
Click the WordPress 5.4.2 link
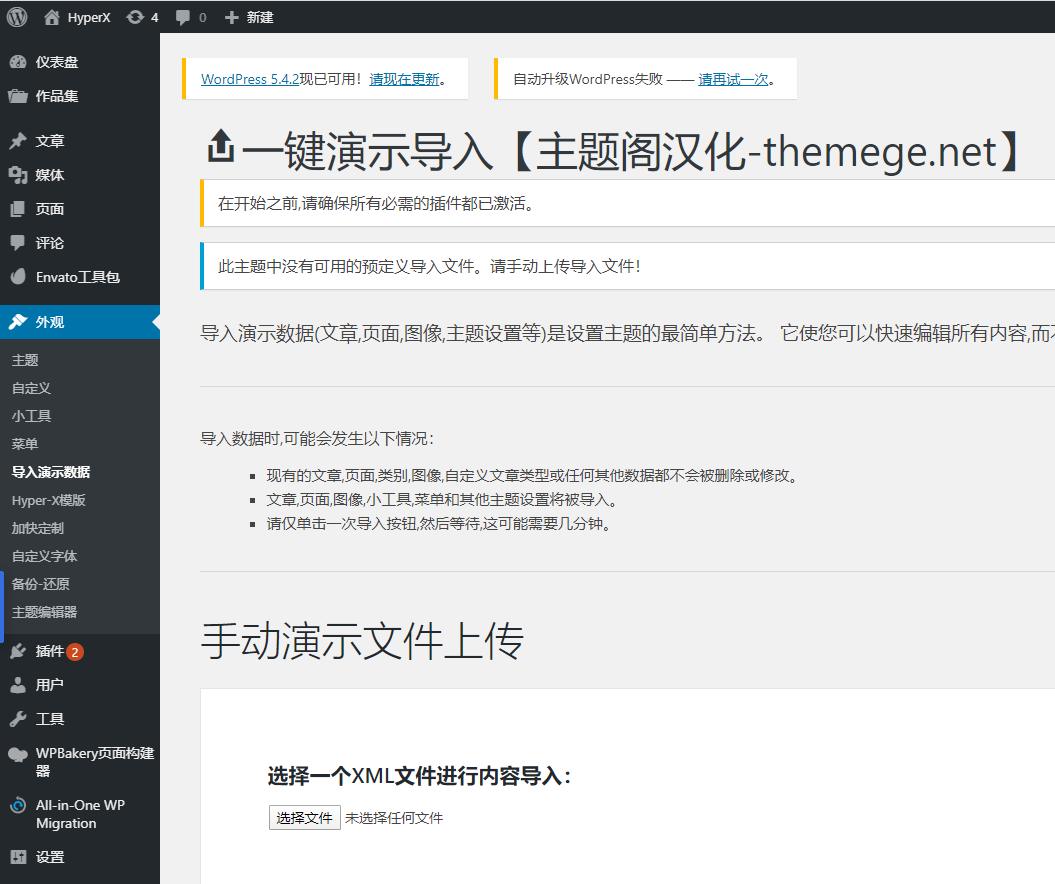point(250,79)
